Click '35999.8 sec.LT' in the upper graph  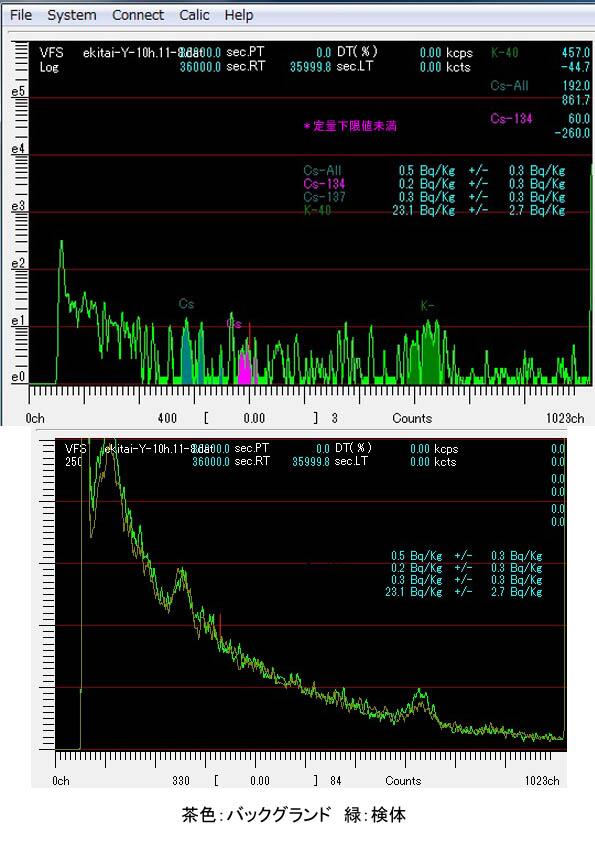[331, 67]
